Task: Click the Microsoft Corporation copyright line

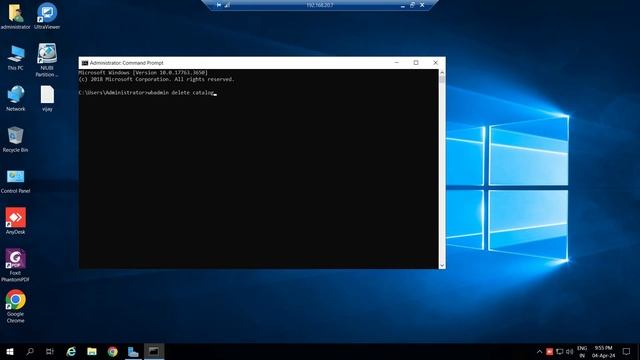Action: [x=157, y=79]
